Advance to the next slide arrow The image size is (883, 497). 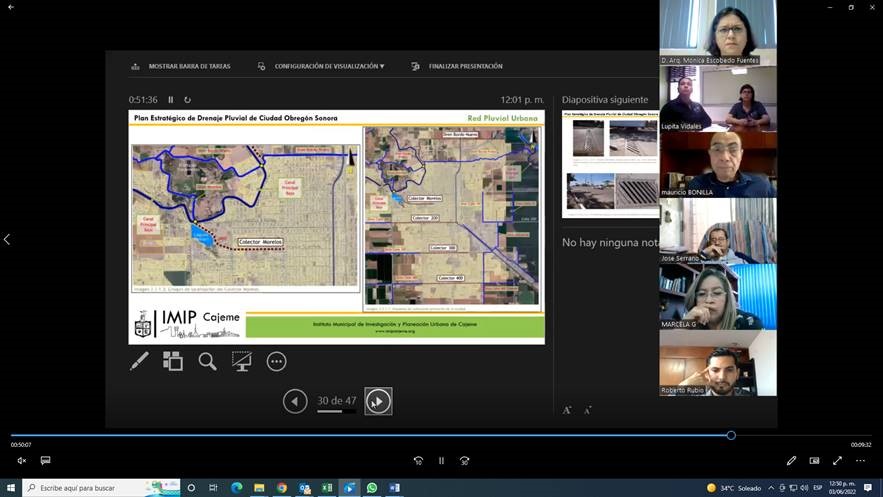pyautogui.click(x=378, y=401)
